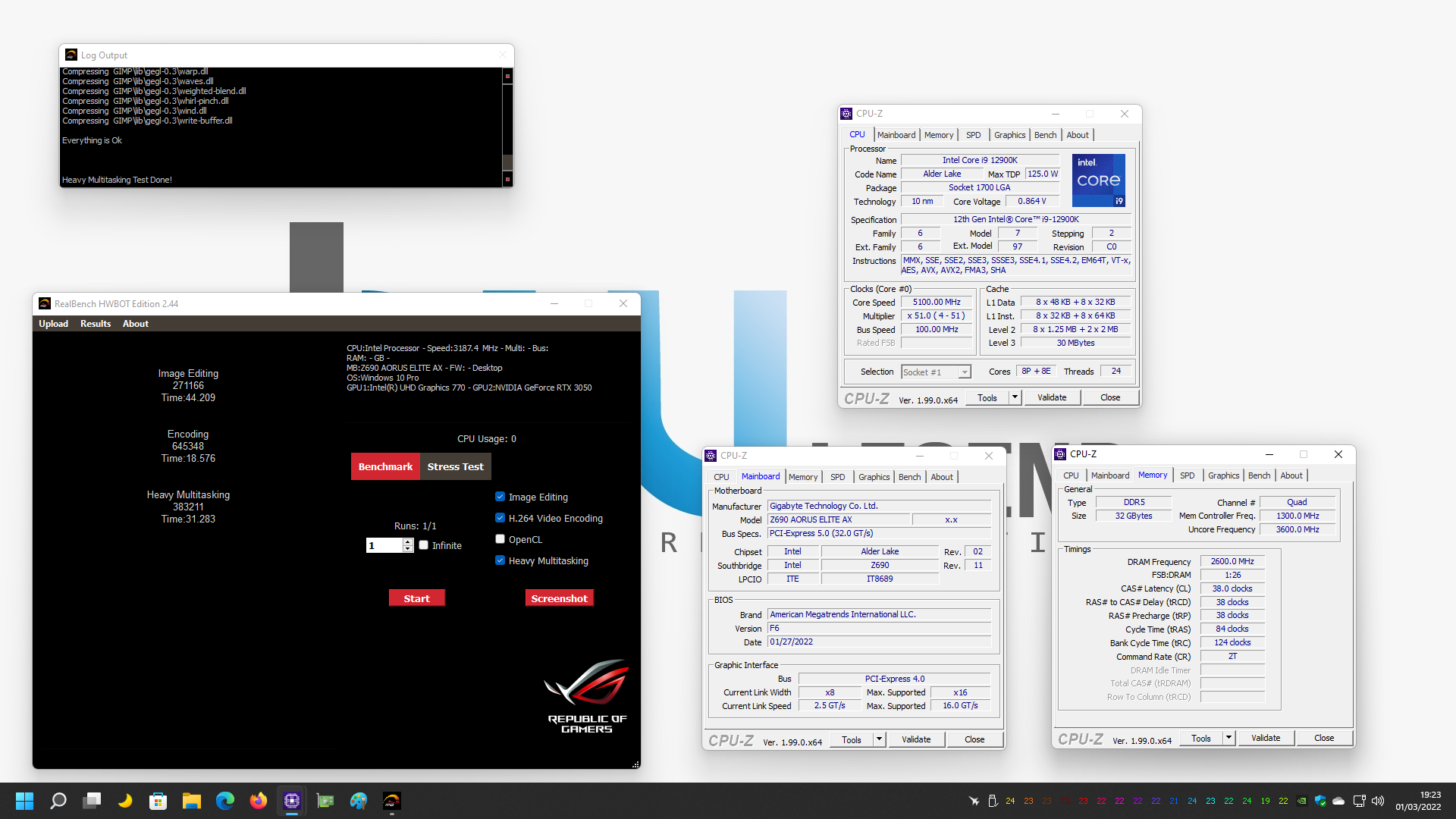Click Log Output scrollbar down arrow
This screenshot has width=1456, height=819.
pos(508,180)
